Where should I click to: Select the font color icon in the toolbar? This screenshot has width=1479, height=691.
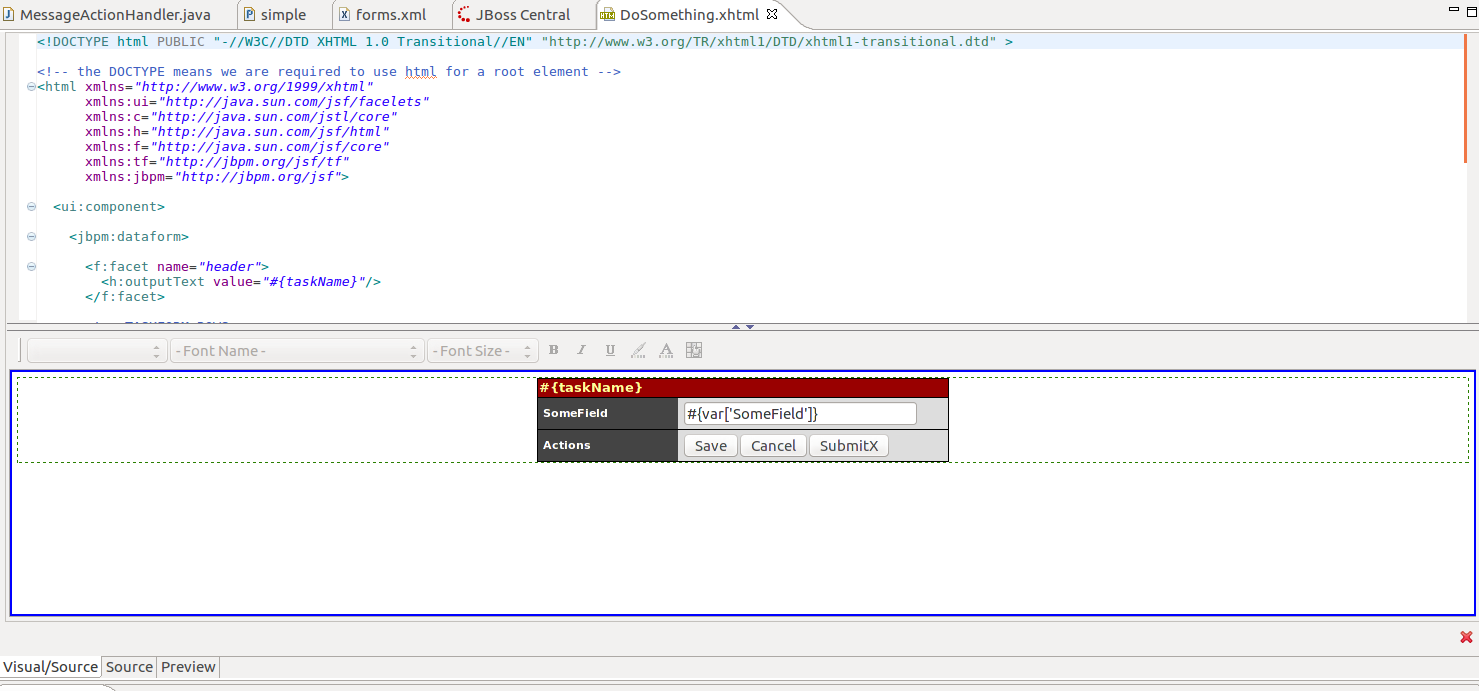pyautogui.click(x=666, y=350)
